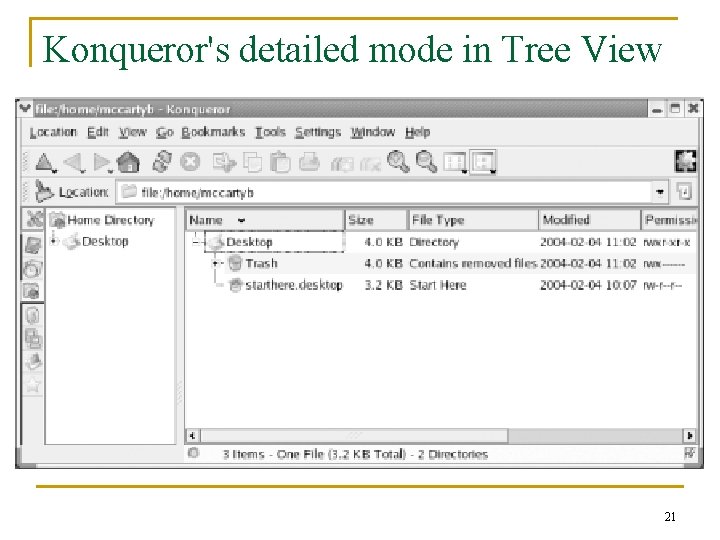Go to Home via house icon
Image resolution: width=720 pixels, height=540 pixels.
click(129, 162)
